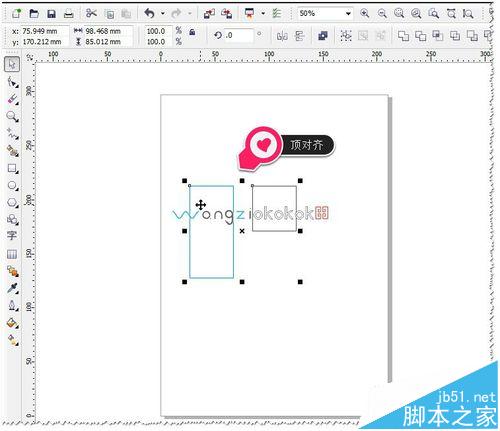The height and width of the screenshot is (431, 500).
Task: Intersect the selected objects
Action: (x=438, y=35)
